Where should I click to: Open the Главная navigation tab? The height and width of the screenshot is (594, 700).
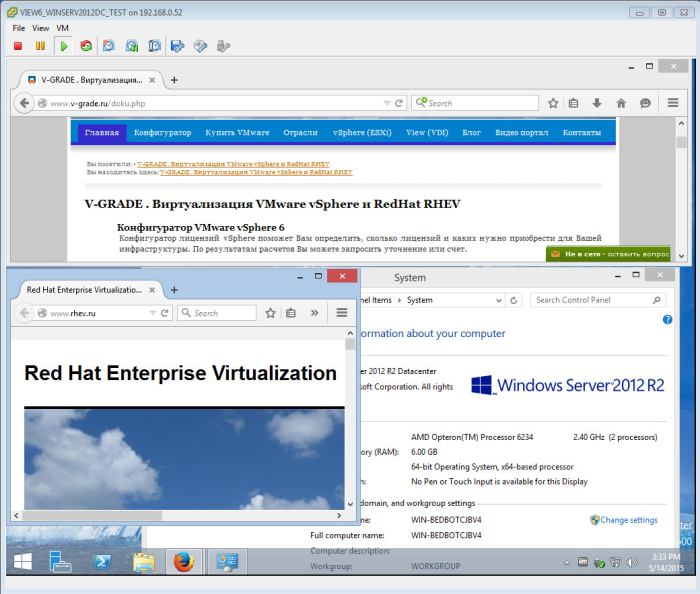click(102, 133)
